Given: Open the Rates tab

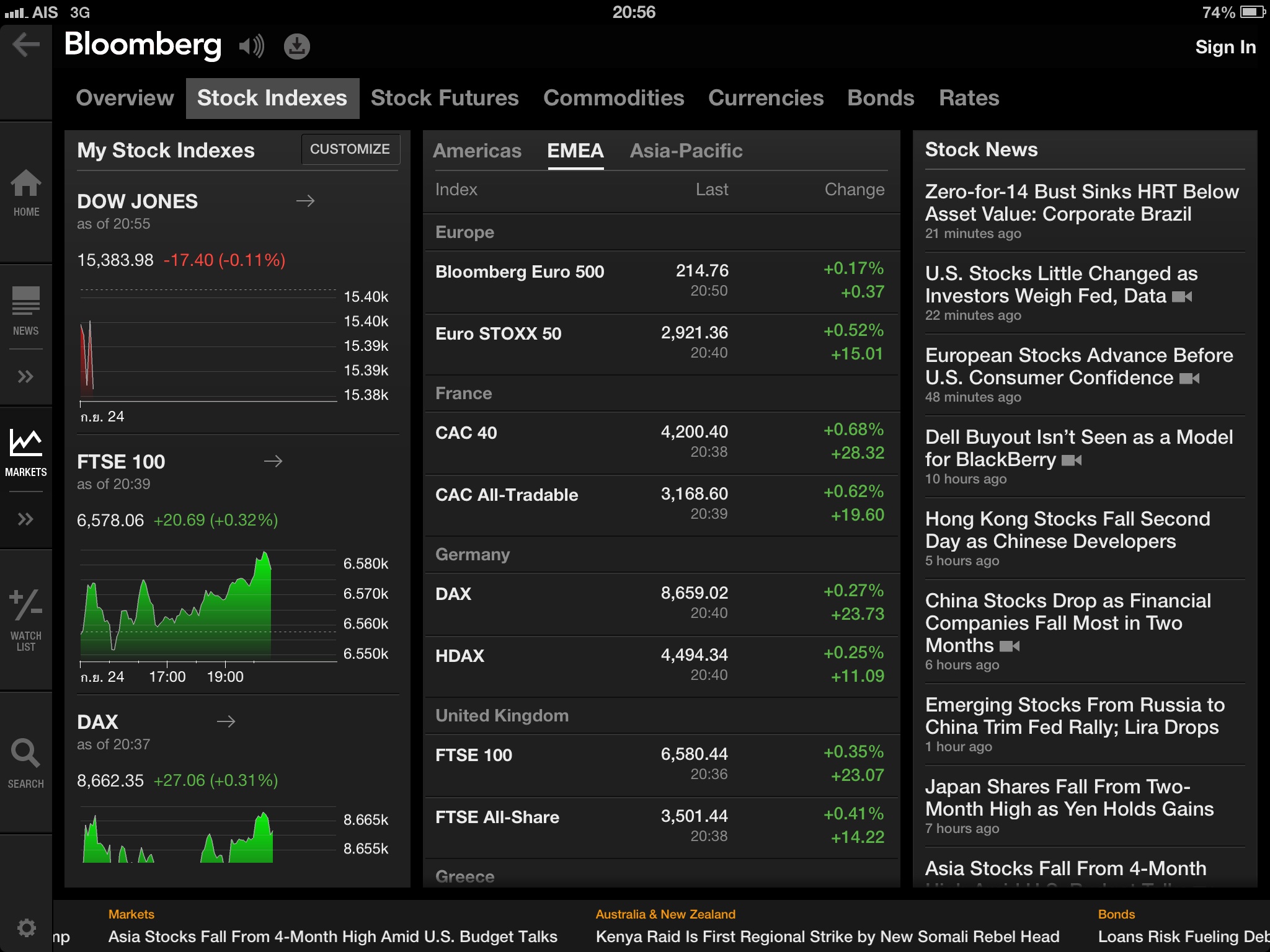Looking at the screenshot, I should [x=969, y=98].
